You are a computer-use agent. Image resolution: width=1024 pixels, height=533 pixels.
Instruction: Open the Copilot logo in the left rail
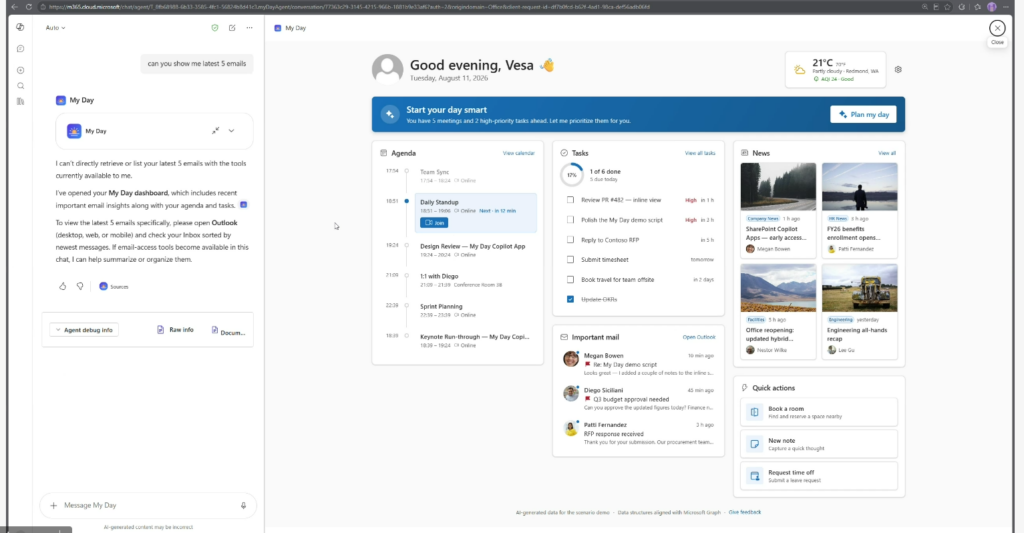(x=20, y=27)
